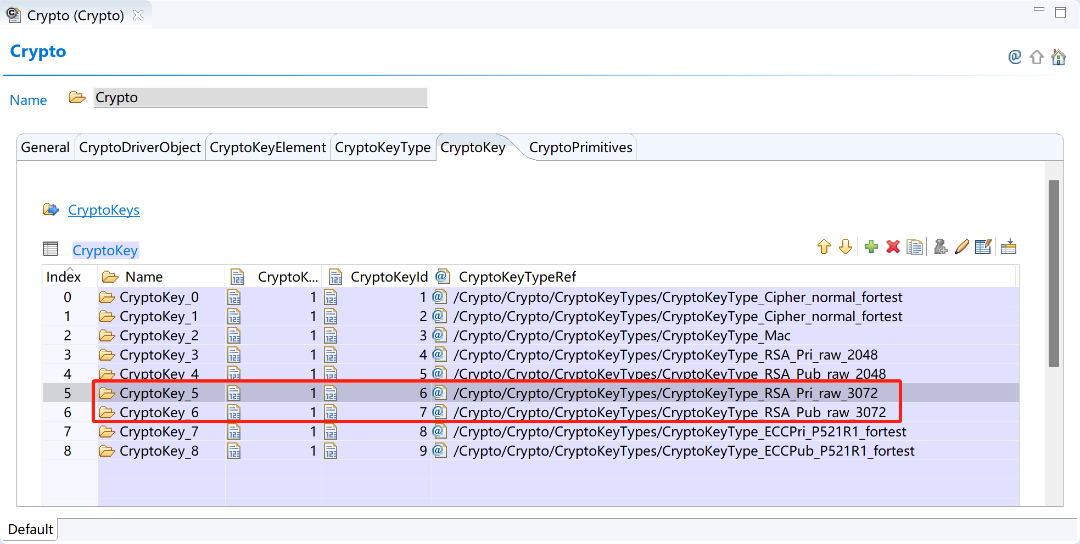The image size is (1080, 544).
Task: Open the CryptoKeys link
Action: (104, 210)
